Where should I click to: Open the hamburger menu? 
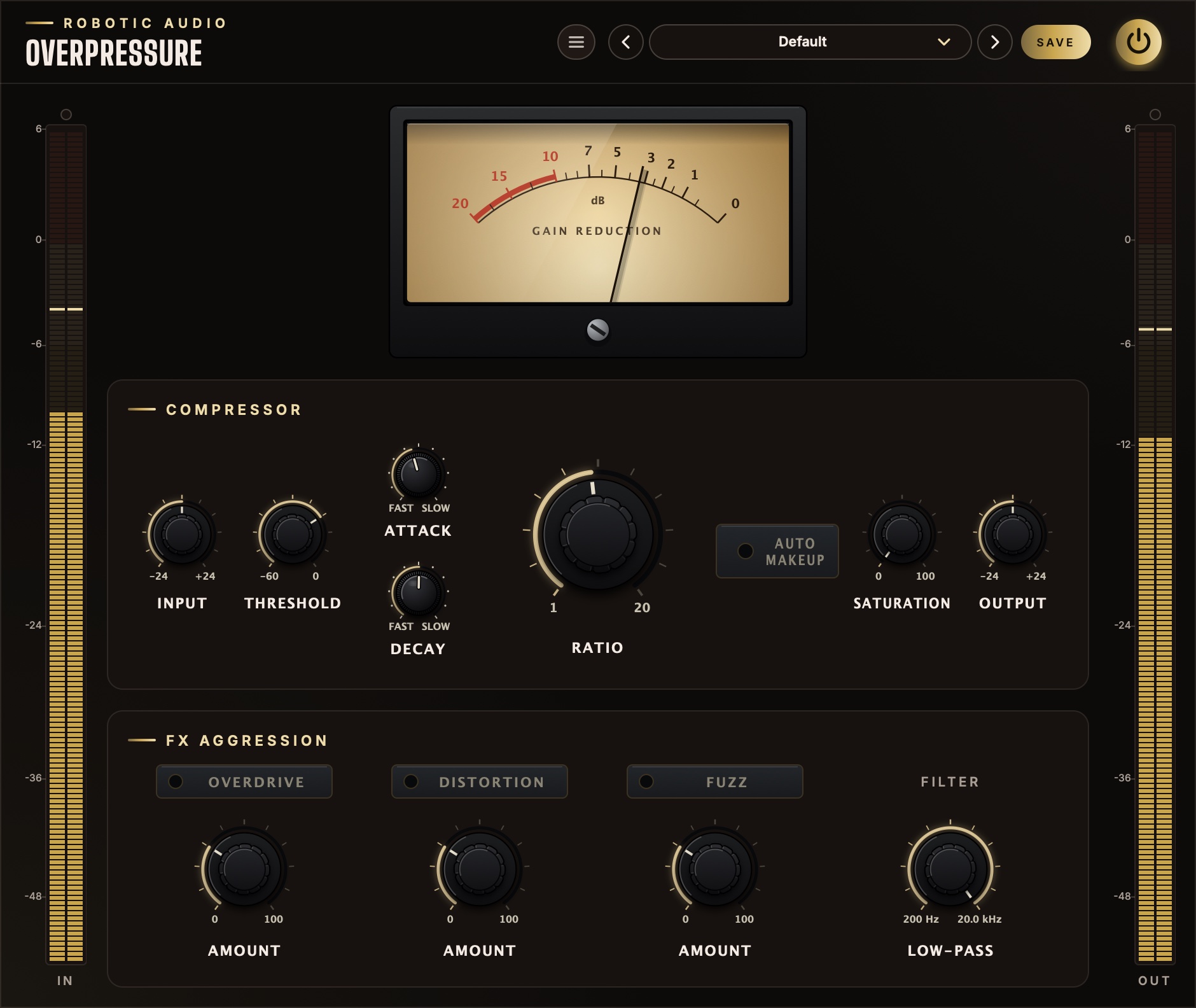point(576,42)
